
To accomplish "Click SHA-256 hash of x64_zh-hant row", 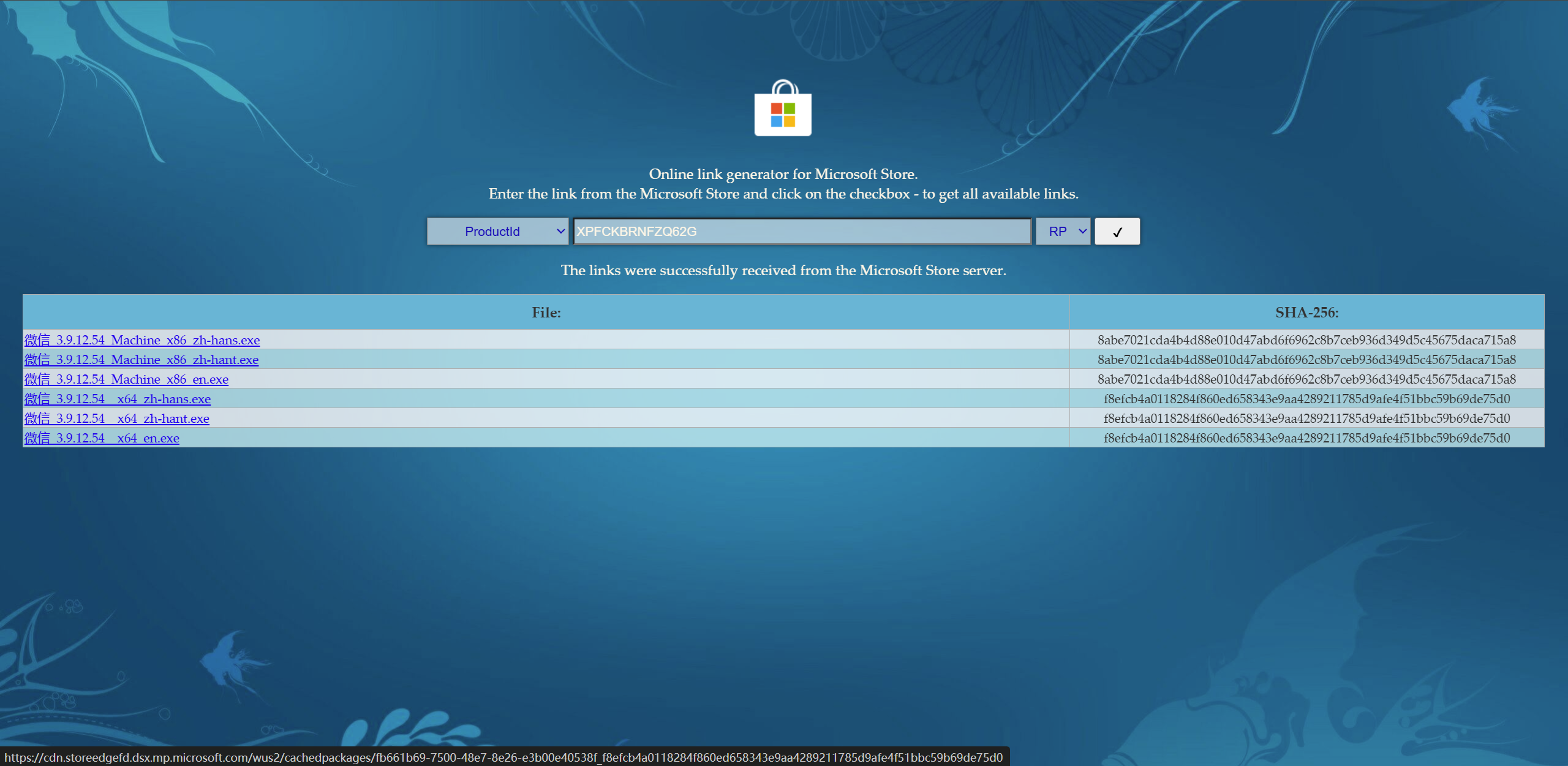I will [x=1306, y=419].
